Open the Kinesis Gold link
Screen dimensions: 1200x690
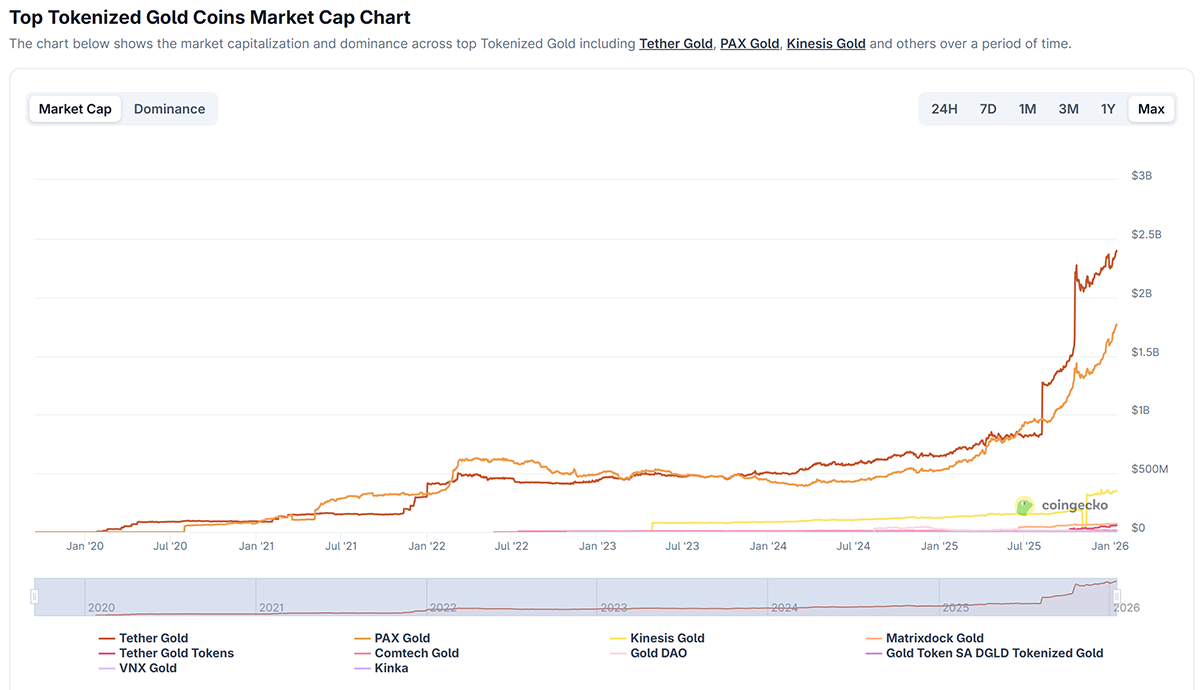pos(826,44)
